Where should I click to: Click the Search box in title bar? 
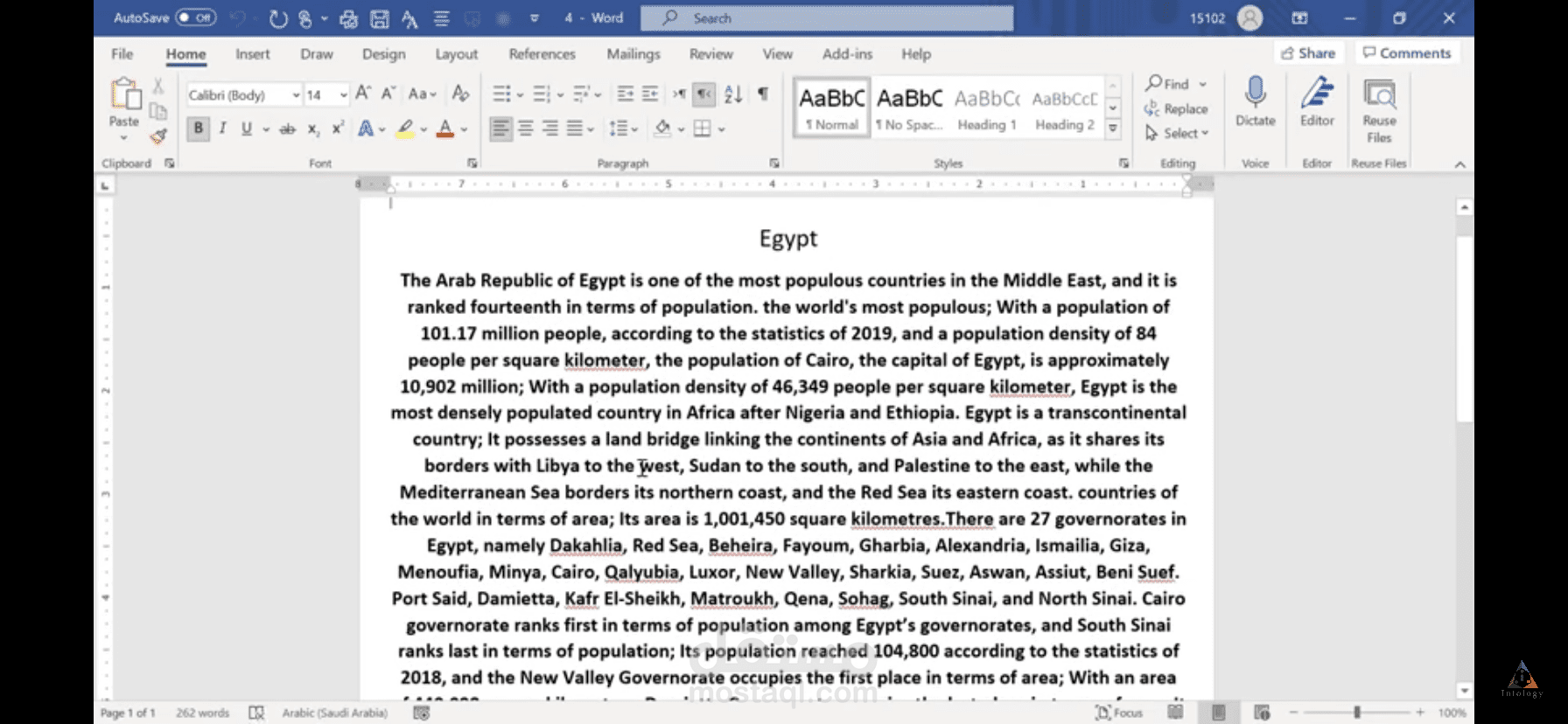tap(827, 18)
